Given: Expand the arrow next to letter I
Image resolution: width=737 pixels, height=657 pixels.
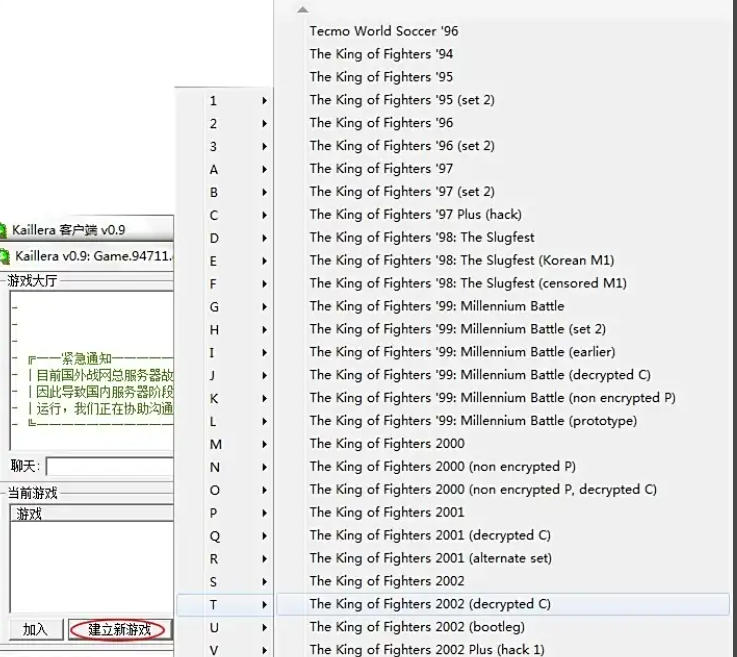Looking at the screenshot, I should (x=265, y=352).
